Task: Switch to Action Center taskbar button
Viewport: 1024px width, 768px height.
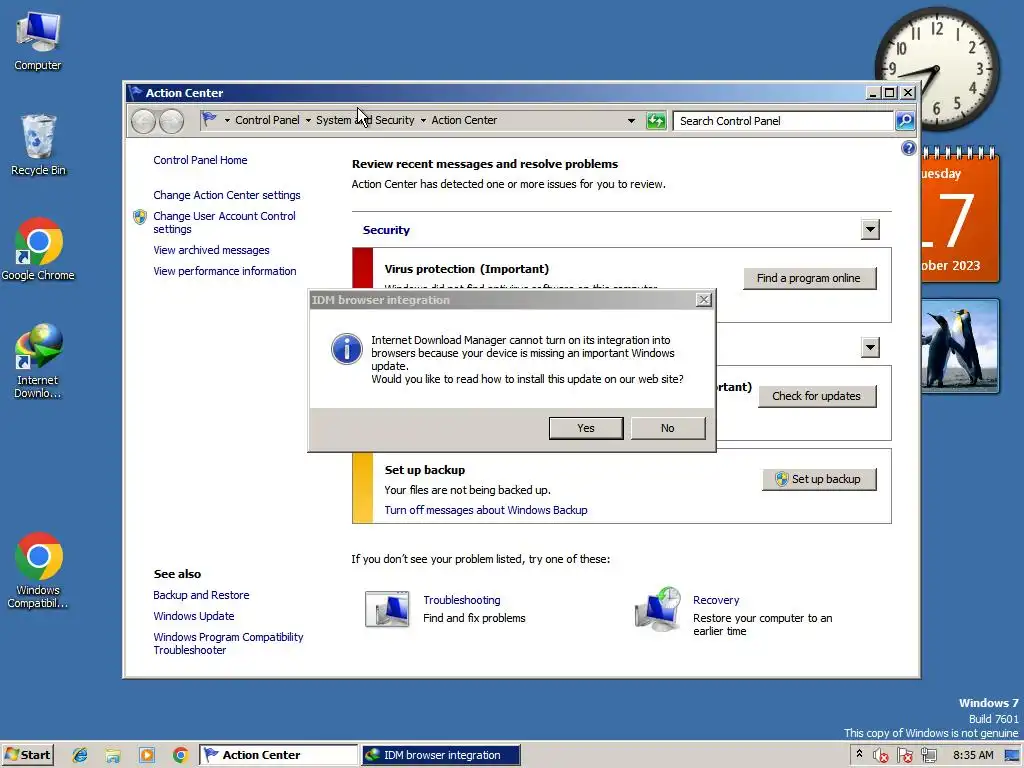Action: [278, 755]
